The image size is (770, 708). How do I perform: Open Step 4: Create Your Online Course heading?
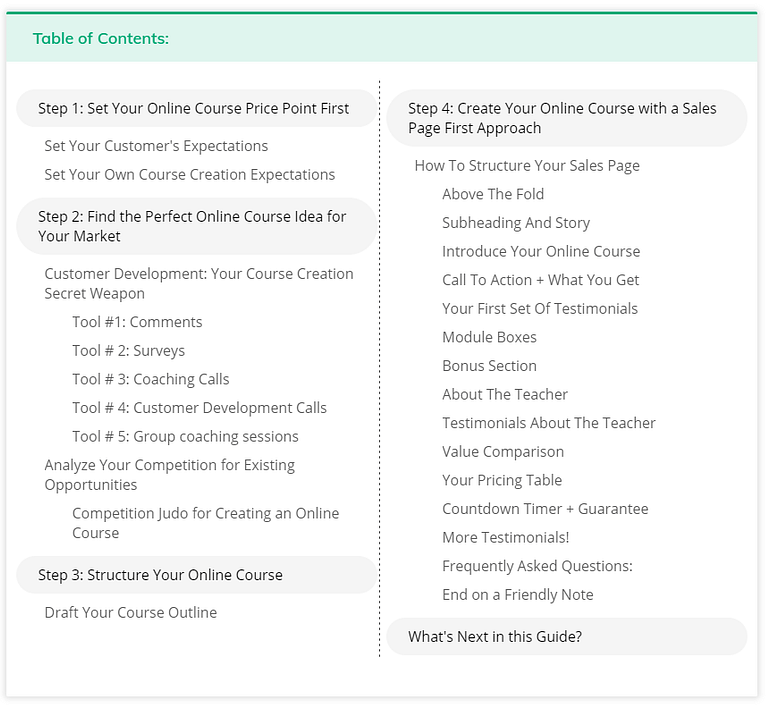(x=562, y=118)
